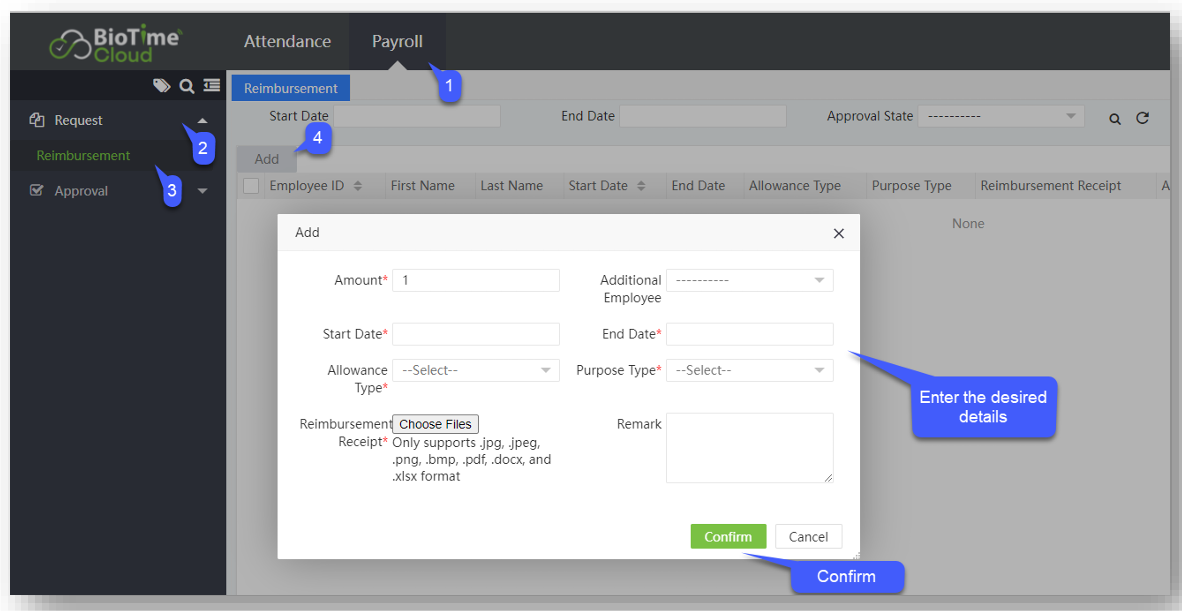Select Reimbursement in the sidebar
The image size is (1182, 611).
(84, 156)
